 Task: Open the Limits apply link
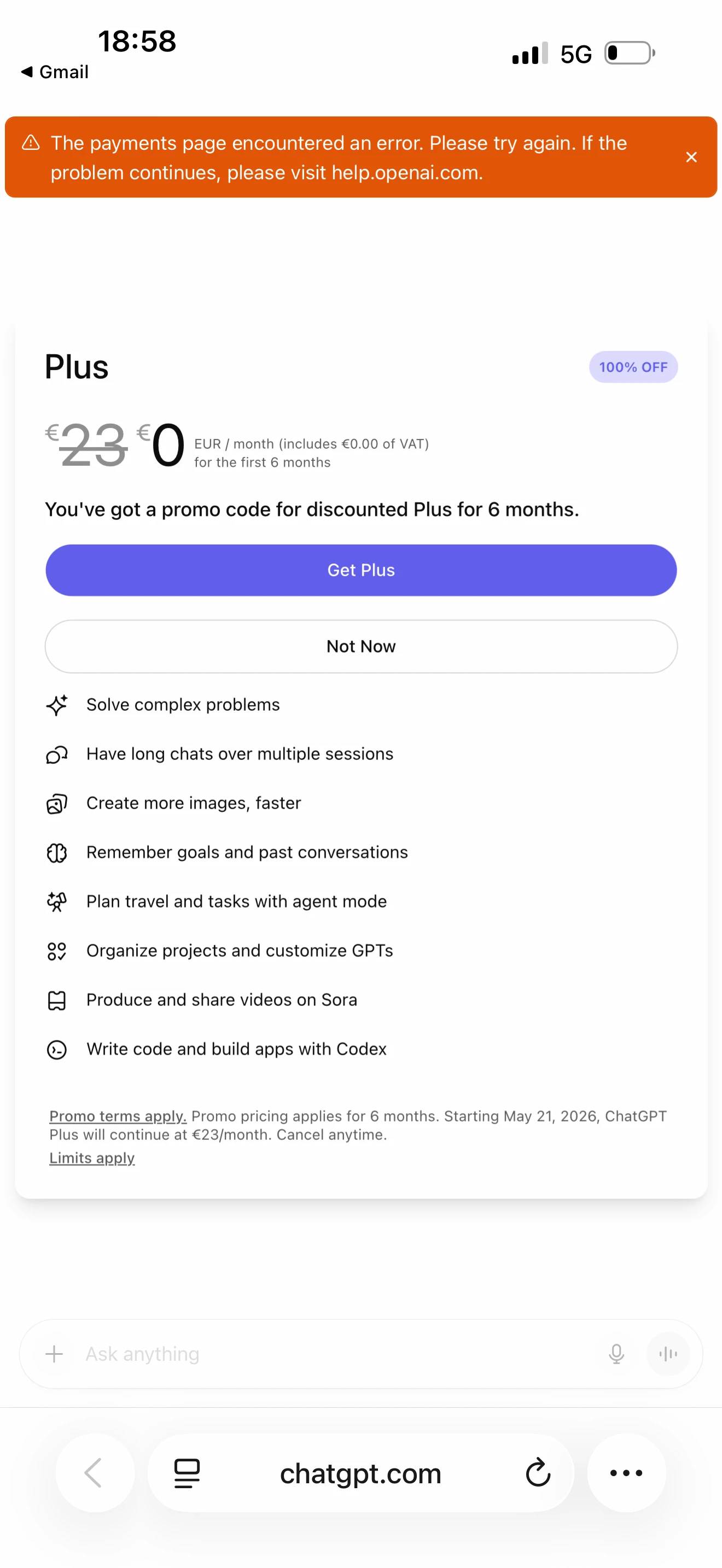(92, 1158)
